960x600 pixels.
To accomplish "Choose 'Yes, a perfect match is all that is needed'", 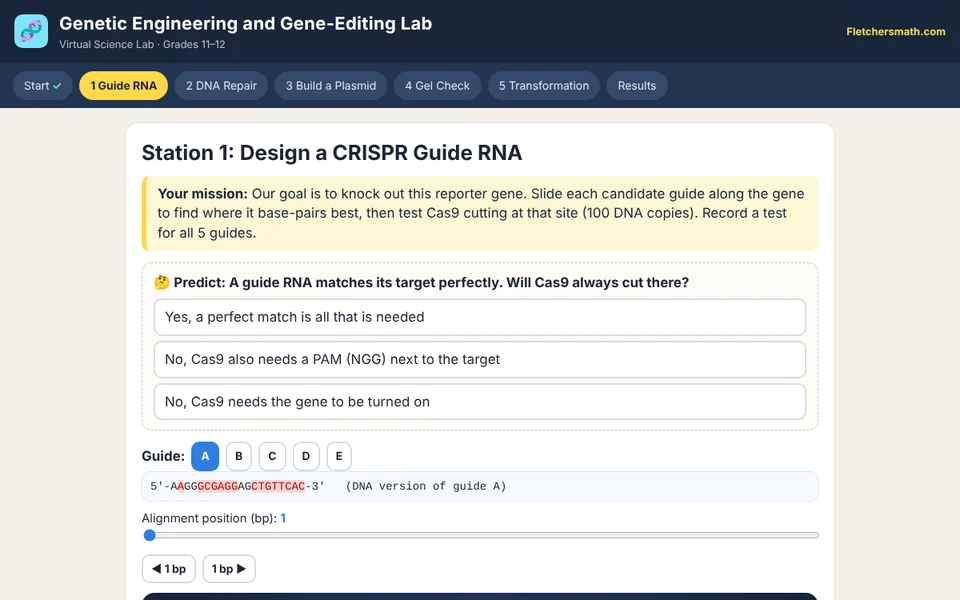I will click(479, 317).
